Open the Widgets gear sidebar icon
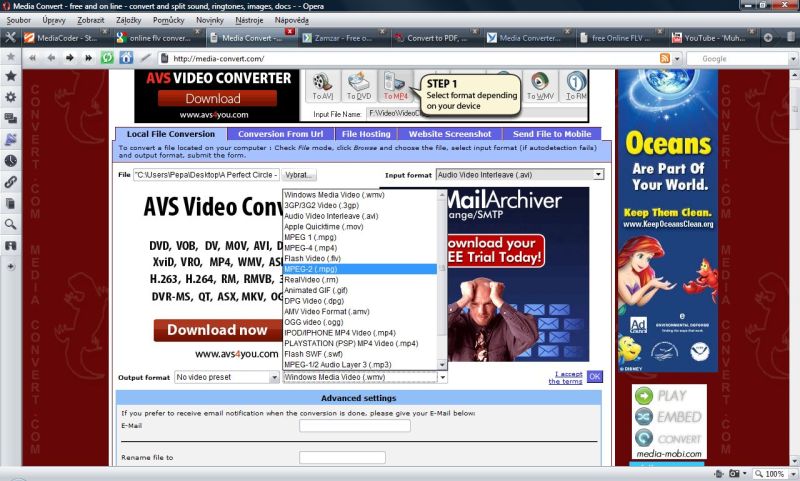 point(10,97)
